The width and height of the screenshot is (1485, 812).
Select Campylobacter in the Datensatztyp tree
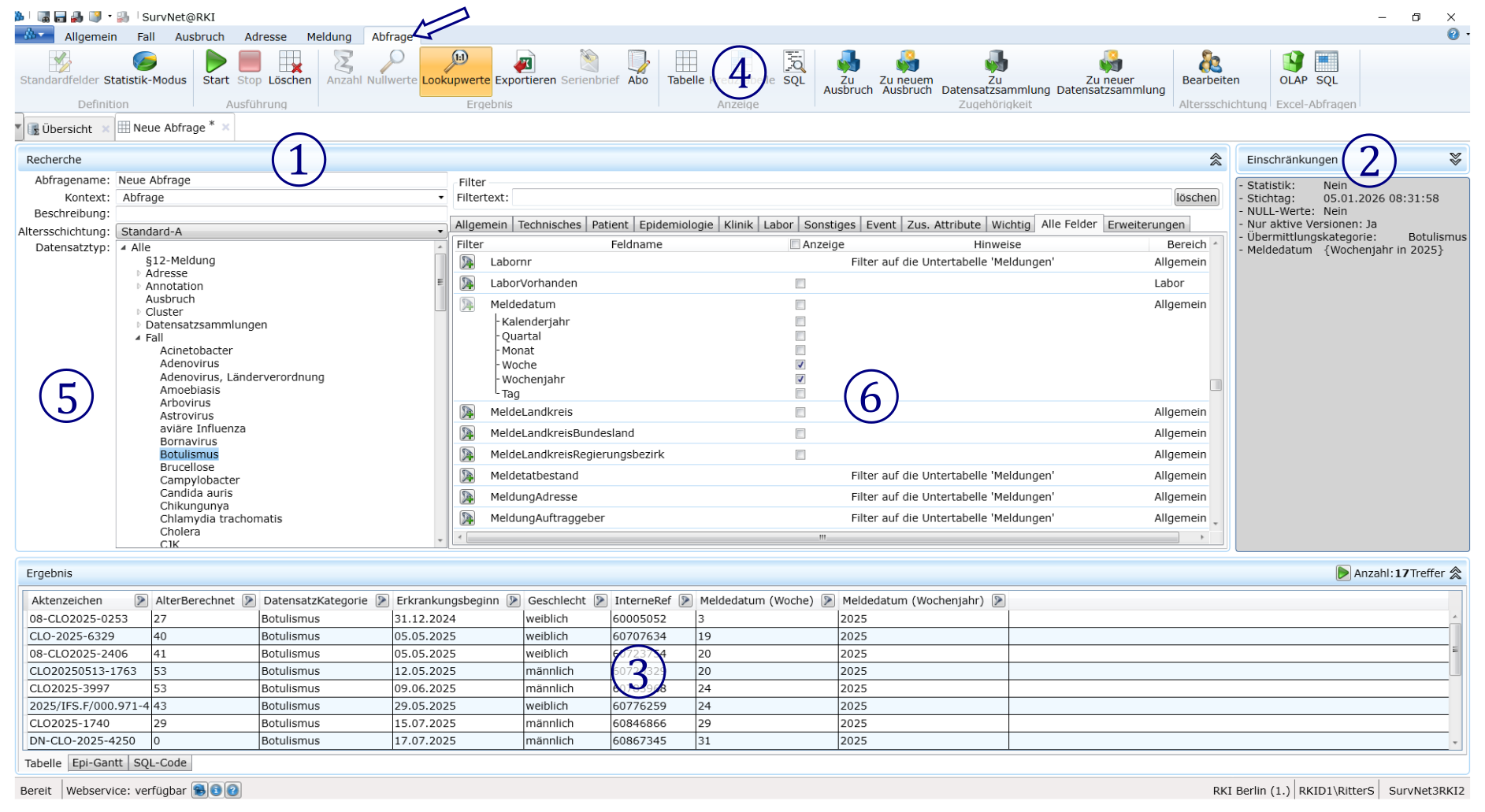tap(199, 480)
